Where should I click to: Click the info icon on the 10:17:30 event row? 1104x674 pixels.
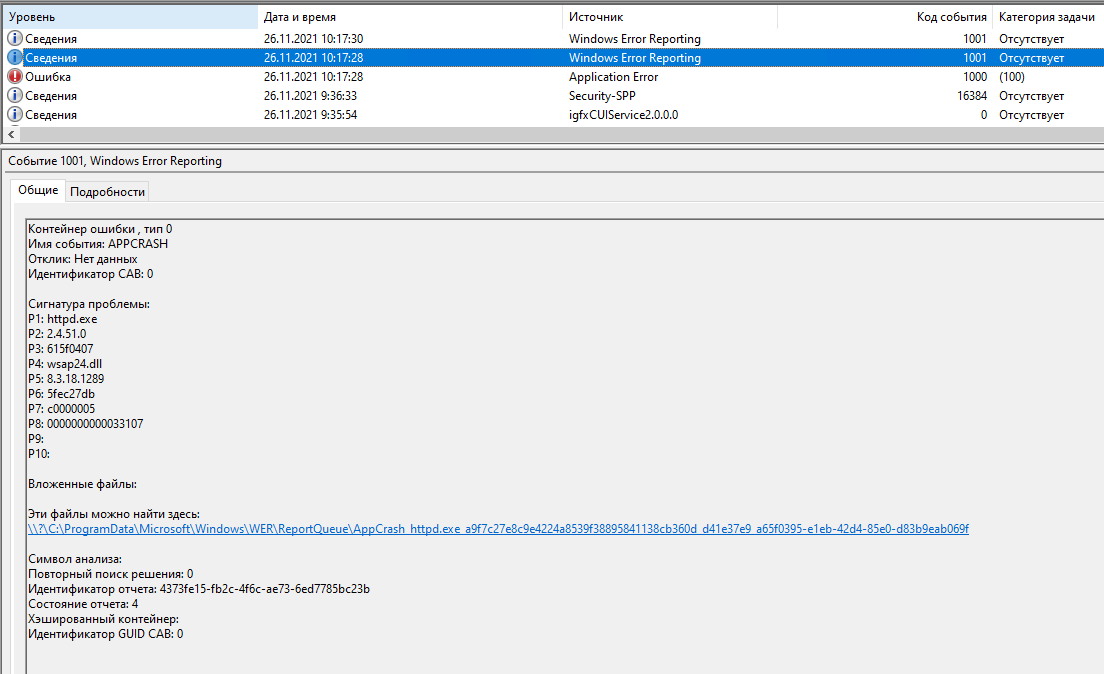click(15, 39)
